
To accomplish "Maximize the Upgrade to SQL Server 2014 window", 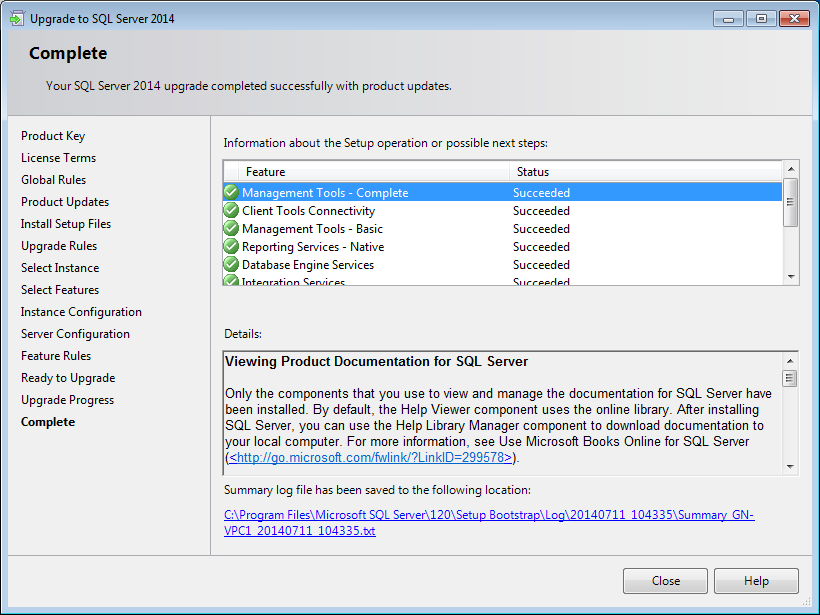I will (x=761, y=18).
